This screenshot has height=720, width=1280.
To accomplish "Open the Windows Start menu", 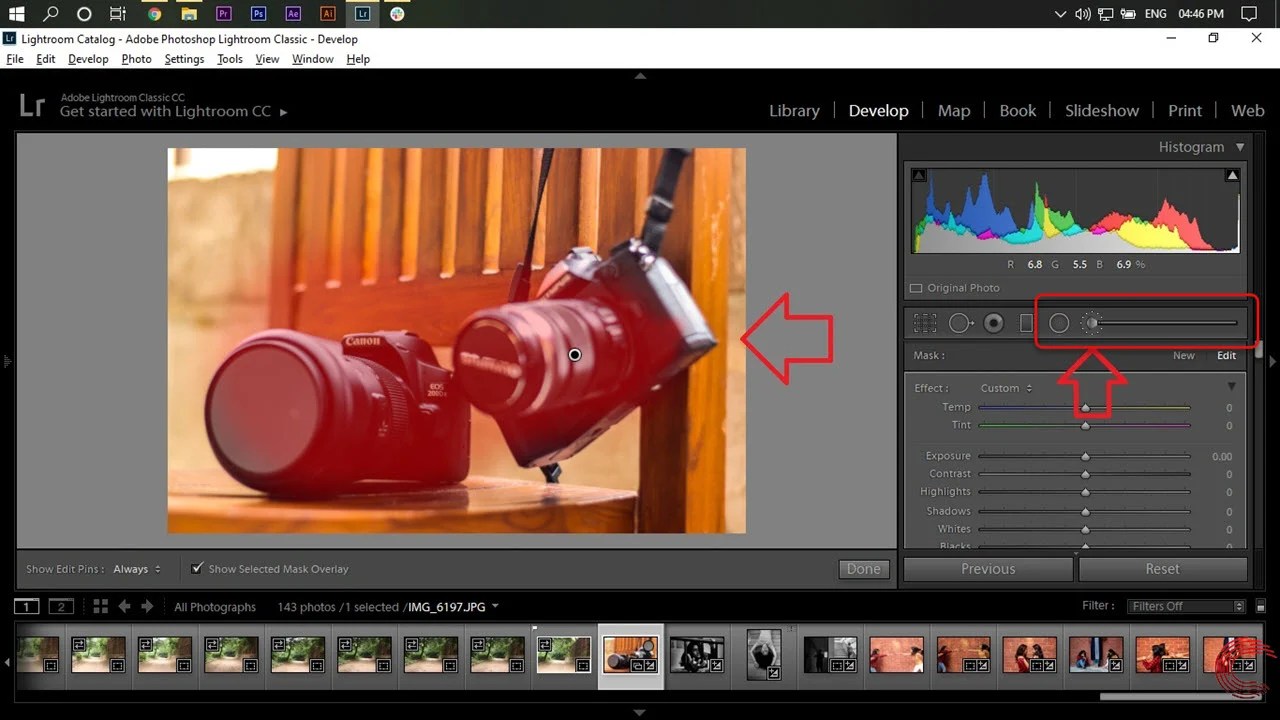I will pyautogui.click(x=17, y=14).
